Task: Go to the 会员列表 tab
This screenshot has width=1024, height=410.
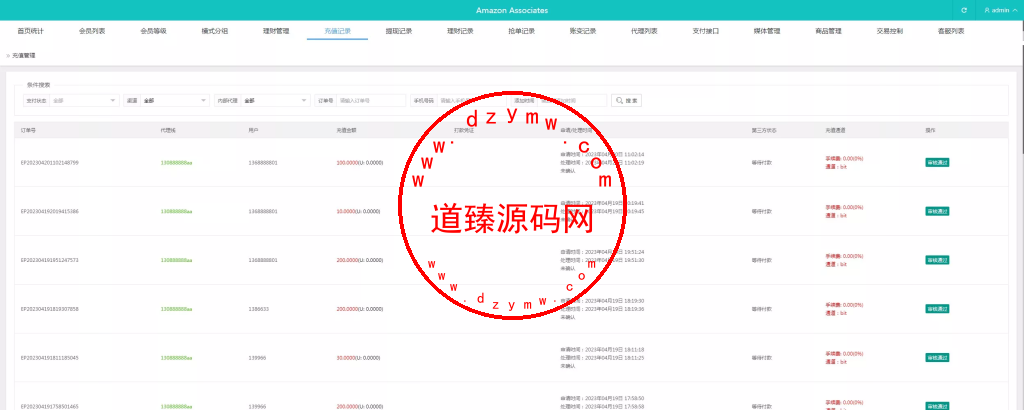Action: click(91, 31)
